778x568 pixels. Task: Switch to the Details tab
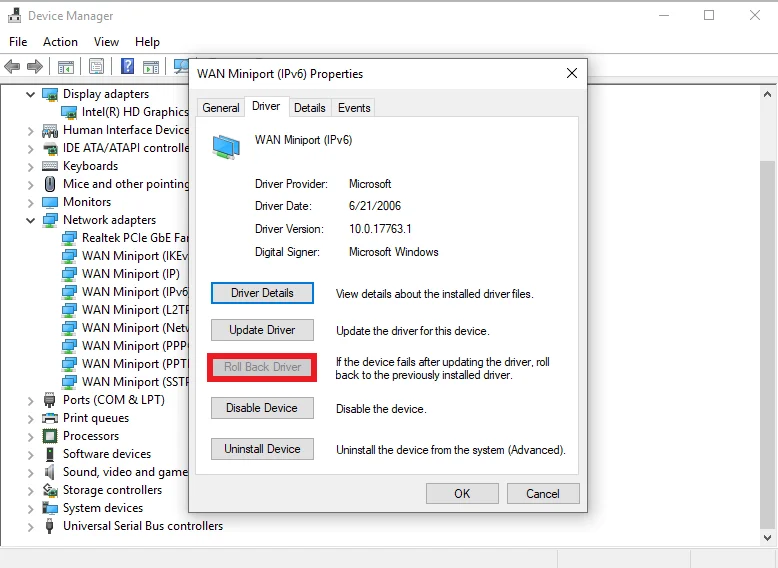[x=310, y=108]
